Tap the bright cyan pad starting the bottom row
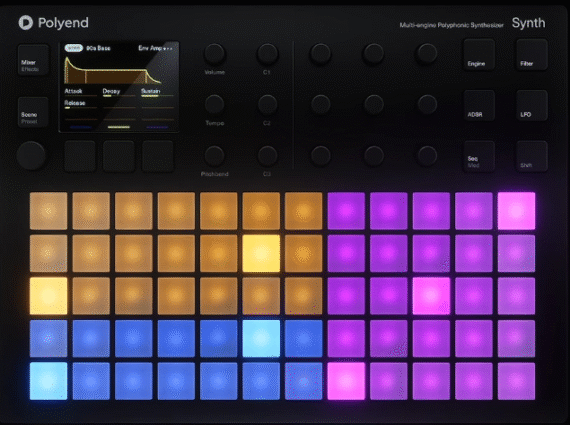570x425 pixels. coord(48,381)
